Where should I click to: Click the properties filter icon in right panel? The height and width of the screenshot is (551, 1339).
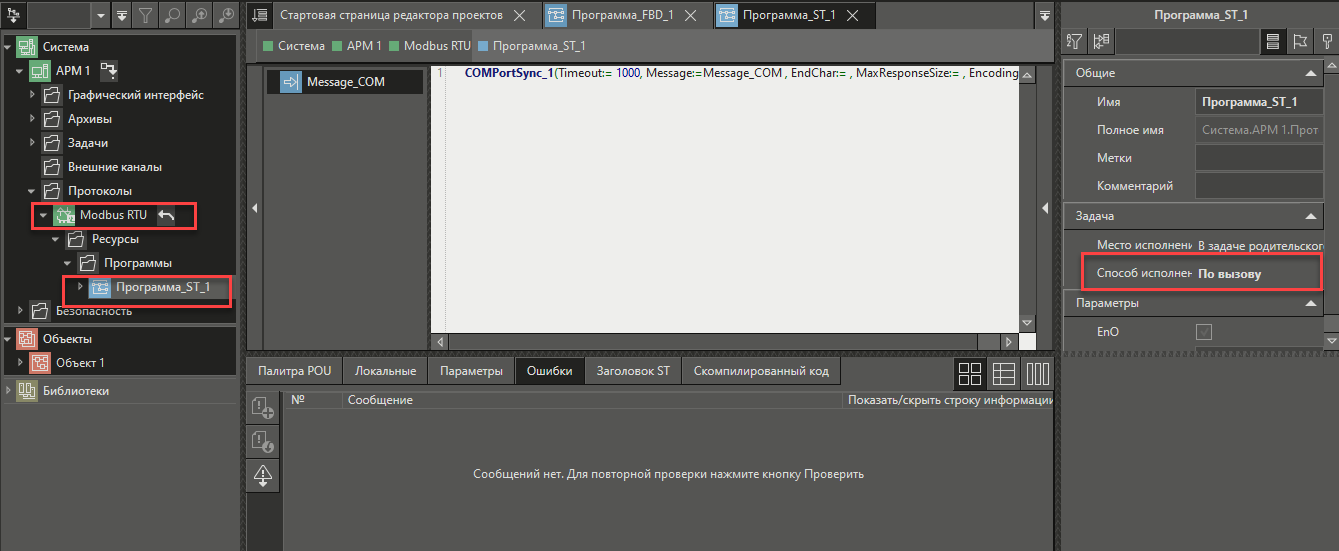click(x=1074, y=41)
